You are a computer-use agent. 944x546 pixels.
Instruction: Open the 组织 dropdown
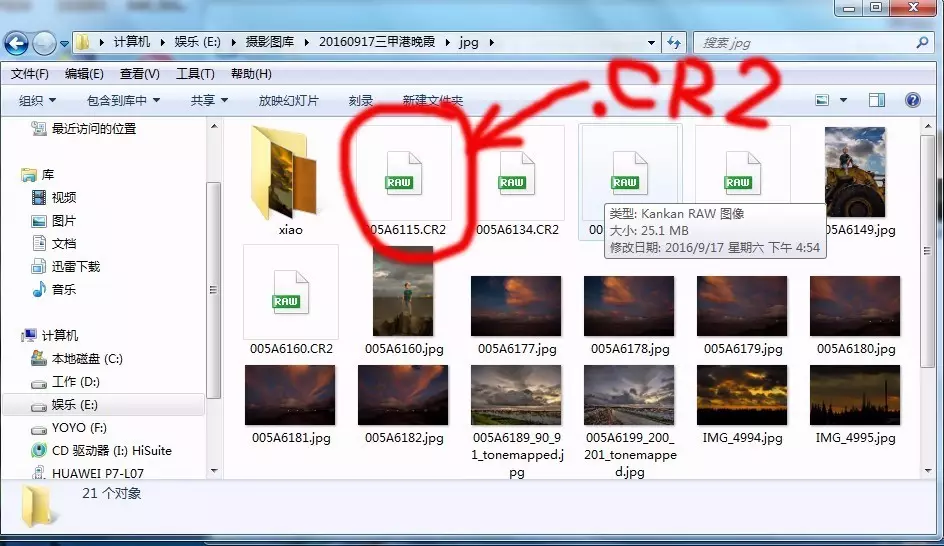[37, 101]
